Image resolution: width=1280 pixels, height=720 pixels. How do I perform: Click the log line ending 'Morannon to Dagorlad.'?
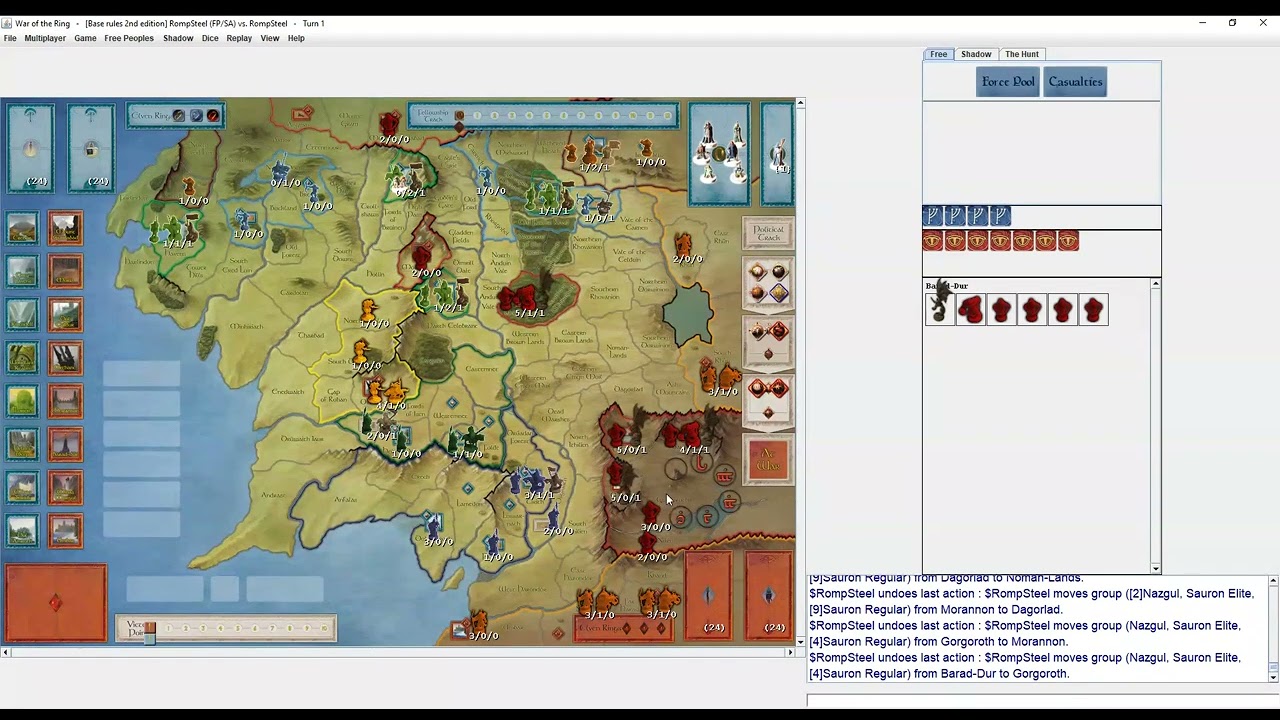[935, 609]
